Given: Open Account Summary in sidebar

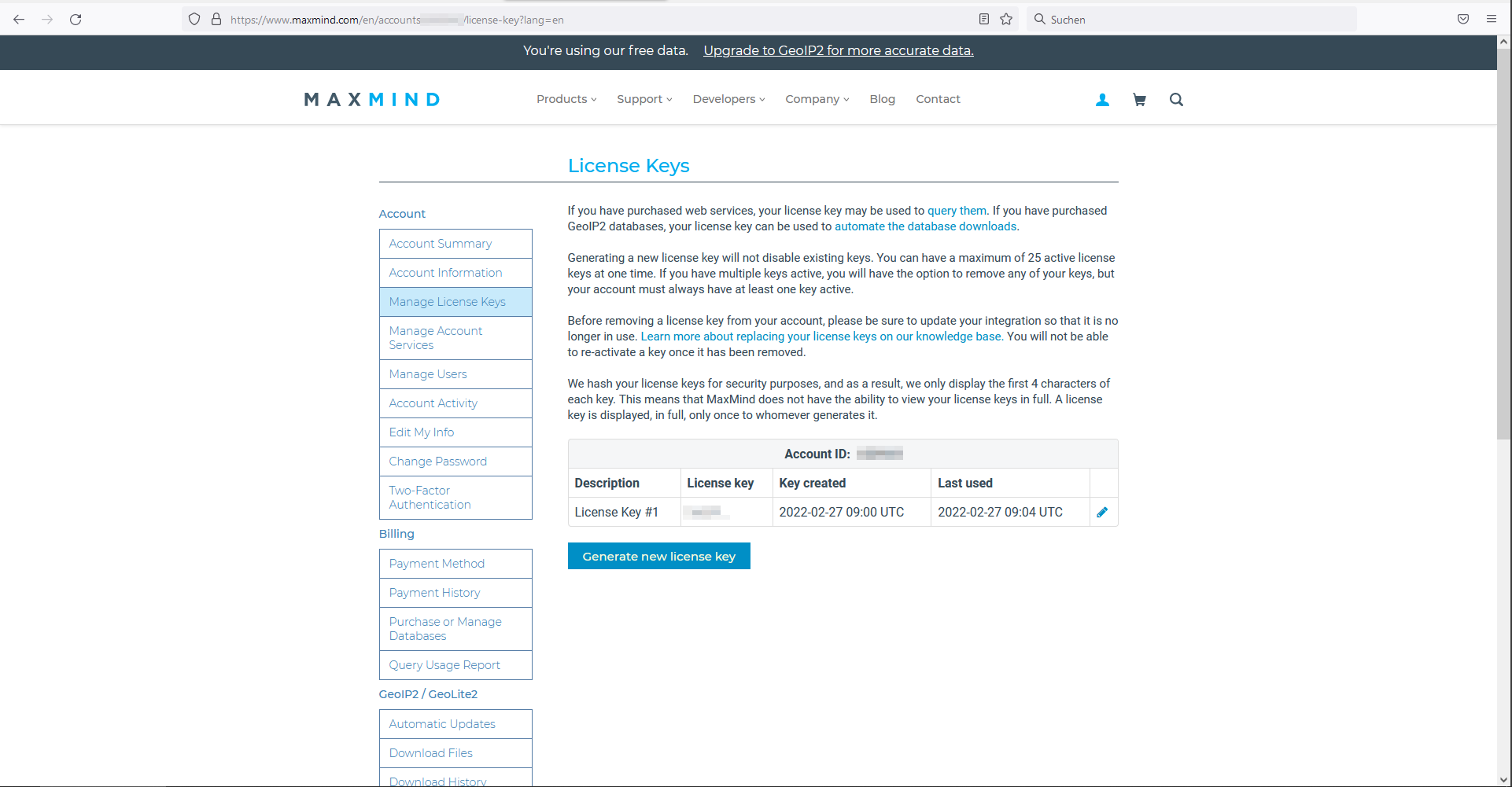Looking at the screenshot, I should 455,244.
